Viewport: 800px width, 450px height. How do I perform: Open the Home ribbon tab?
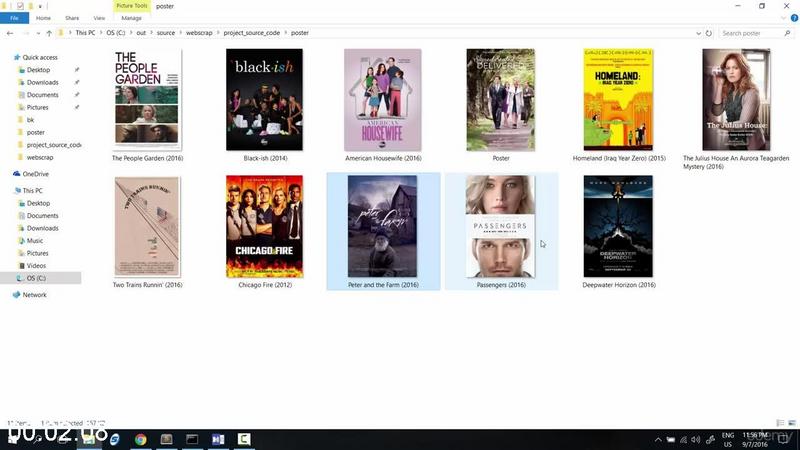click(x=43, y=18)
